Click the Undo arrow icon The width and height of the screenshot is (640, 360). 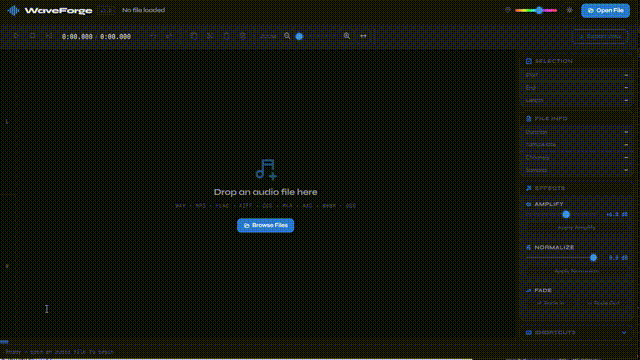click(x=152, y=36)
